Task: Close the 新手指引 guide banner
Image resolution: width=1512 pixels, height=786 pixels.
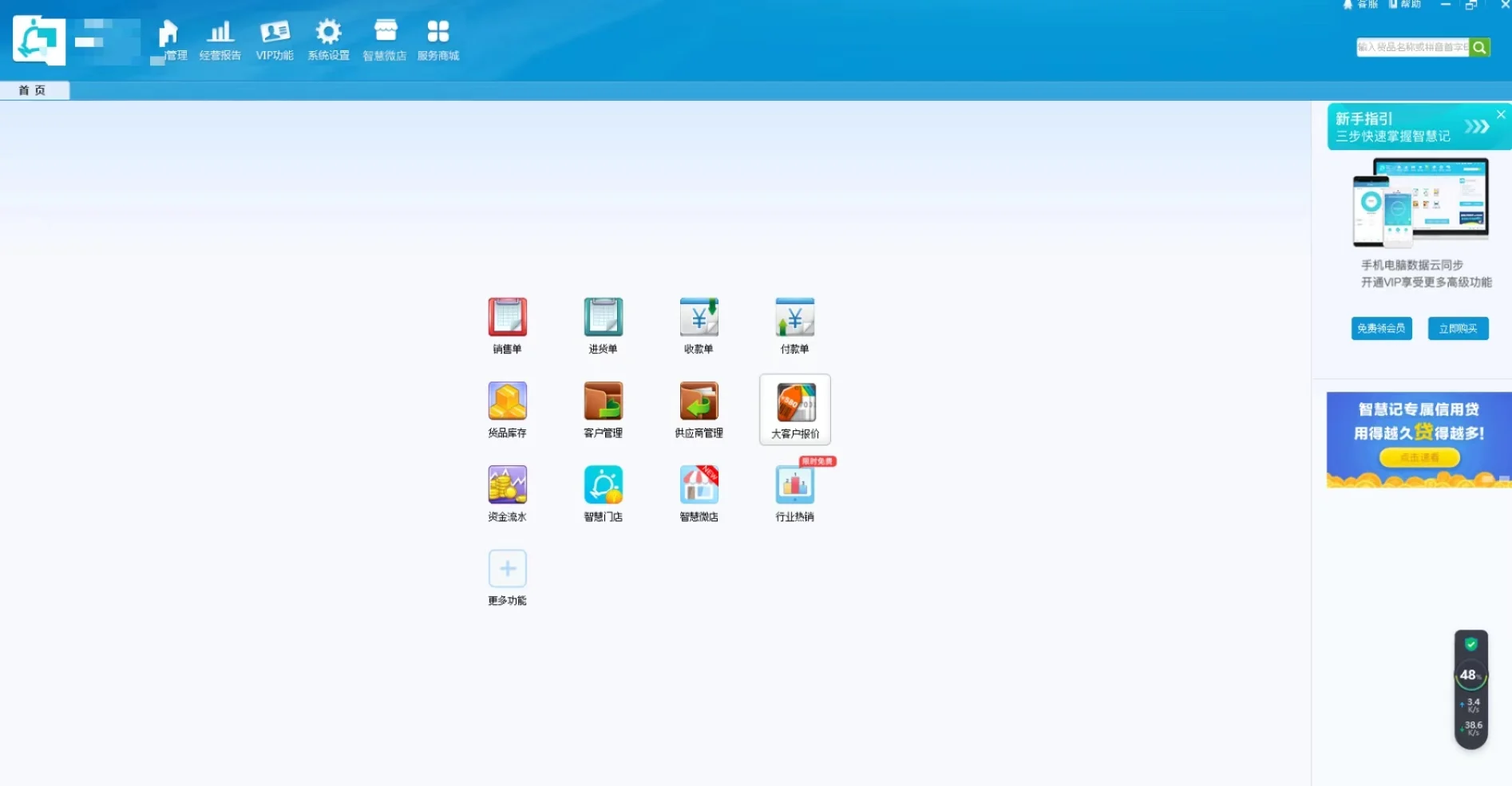Action: 1502,115
